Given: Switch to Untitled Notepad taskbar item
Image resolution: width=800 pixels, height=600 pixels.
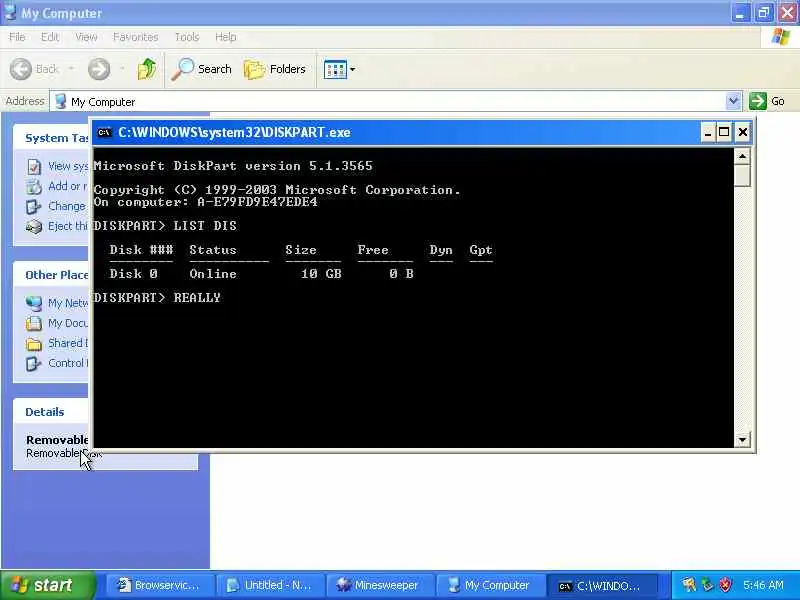Looking at the screenshot, I should tap(270, 585).
